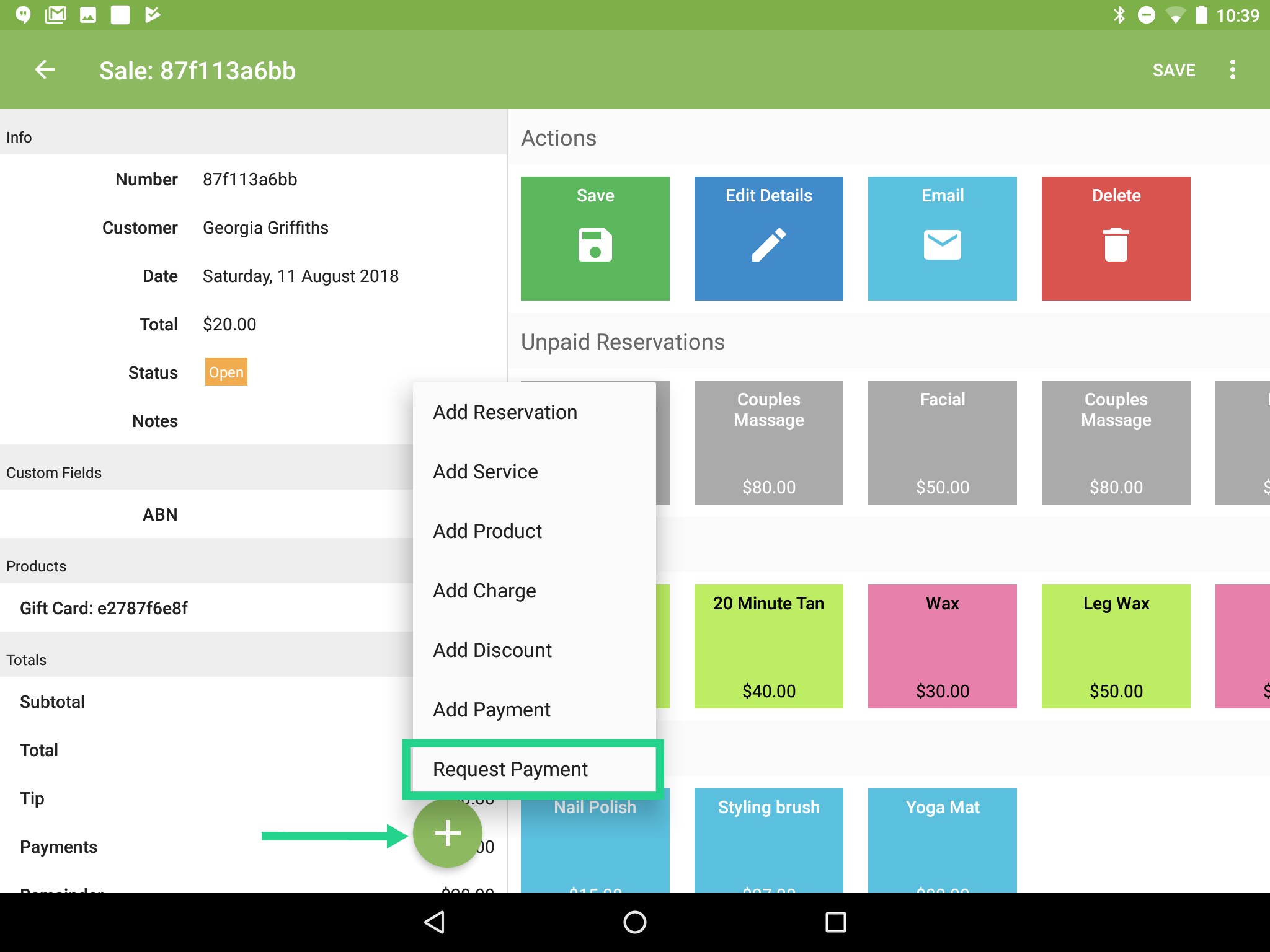Tap the Email envelope tile
This screenshot has width=1270, height=952.
click(942, 239)
